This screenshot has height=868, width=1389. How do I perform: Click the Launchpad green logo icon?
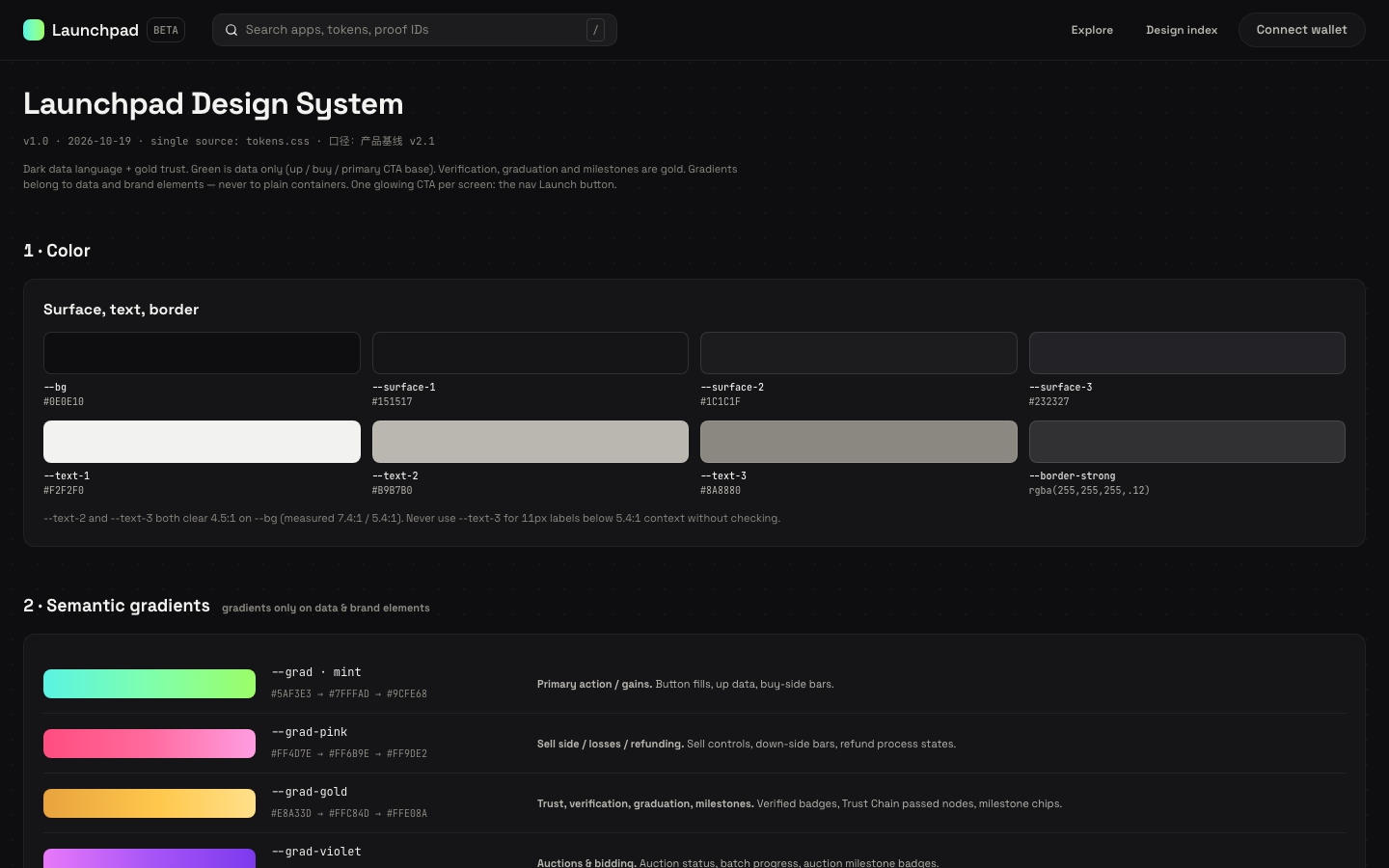click(34, 30)
